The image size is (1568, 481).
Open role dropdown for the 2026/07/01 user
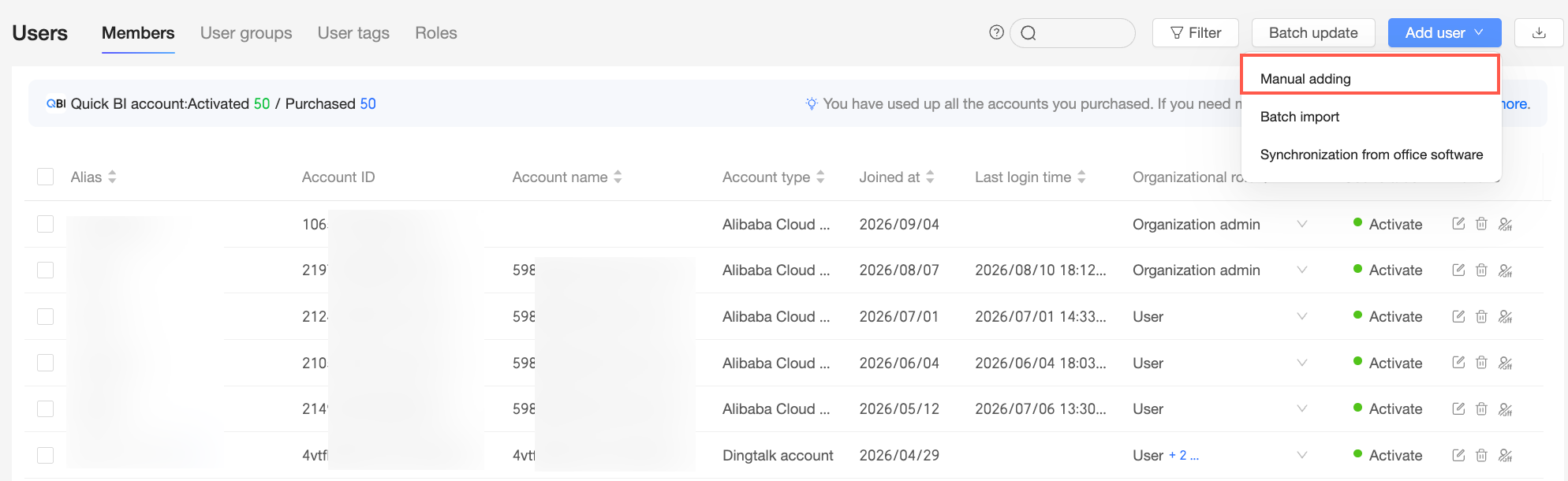coord(1302,316)
